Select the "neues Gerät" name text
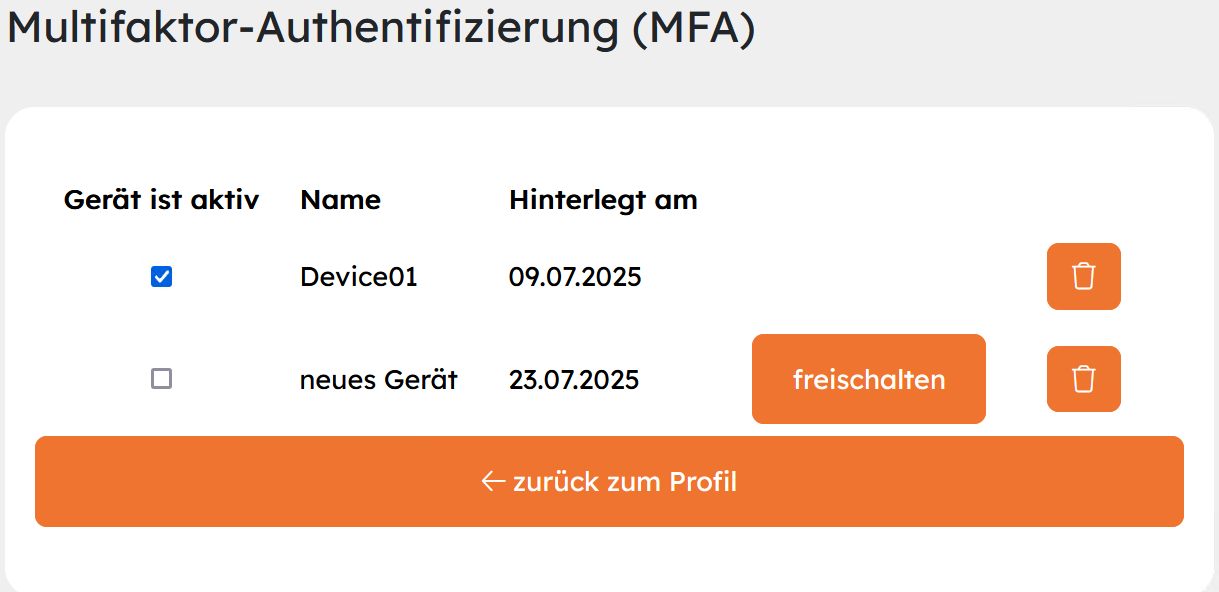This screenshot has width=1219, height=592. (378, 380)
